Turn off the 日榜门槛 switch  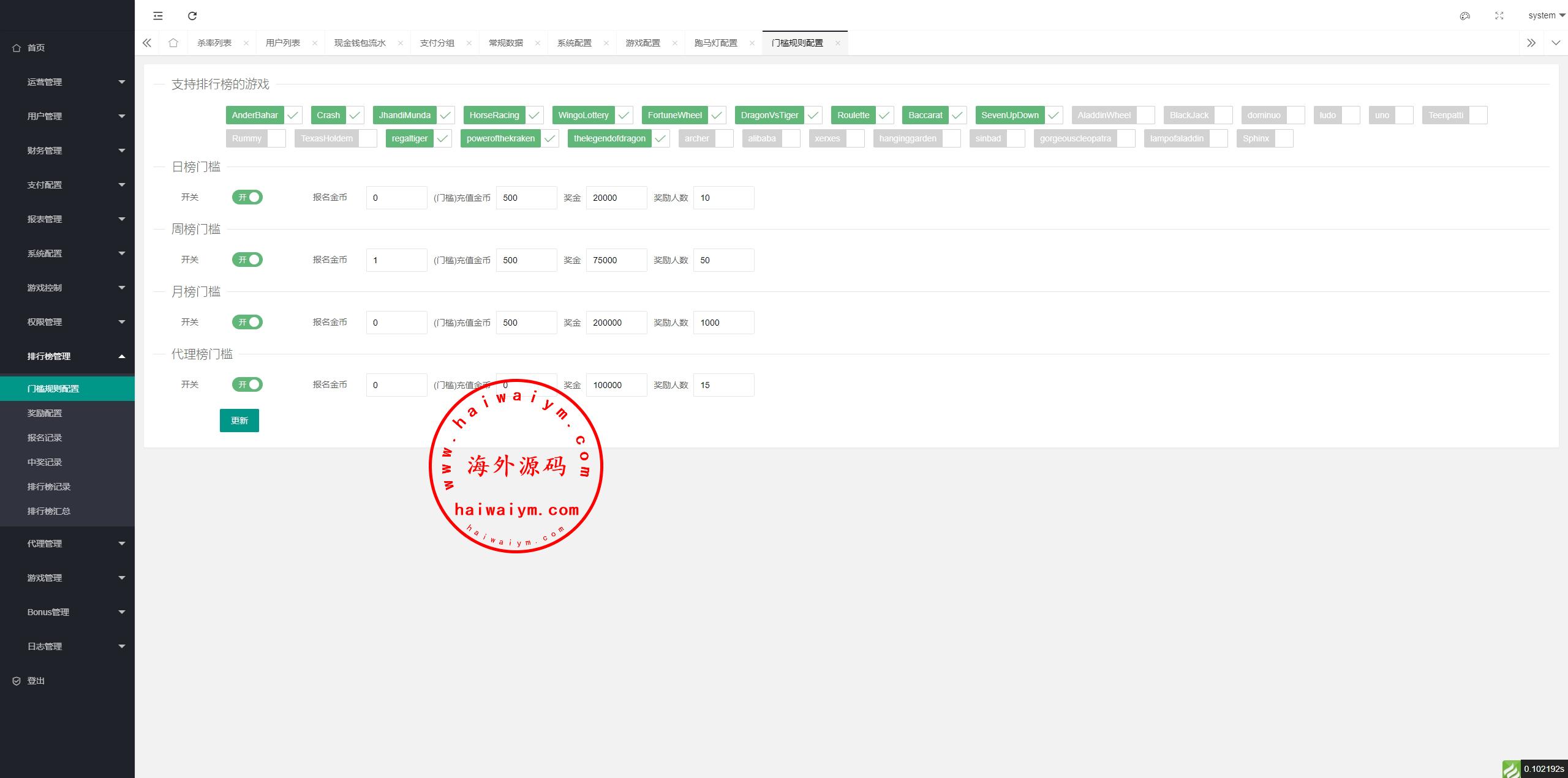247,197
